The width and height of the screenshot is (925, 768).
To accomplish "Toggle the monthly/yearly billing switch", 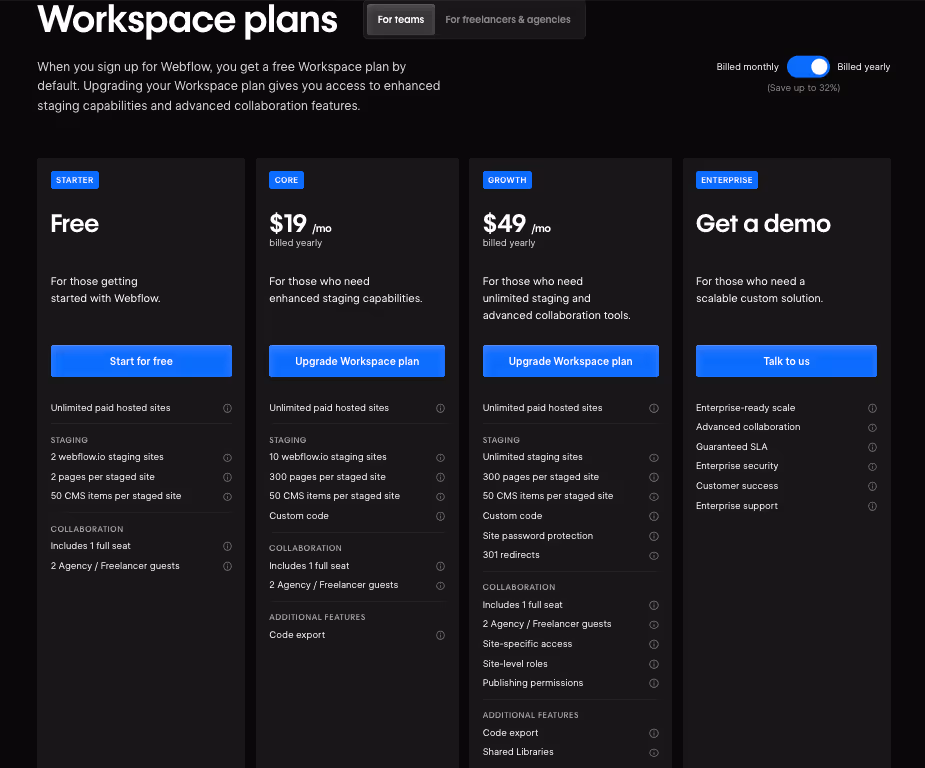I will pyautogui.click(x=808, y=67).
